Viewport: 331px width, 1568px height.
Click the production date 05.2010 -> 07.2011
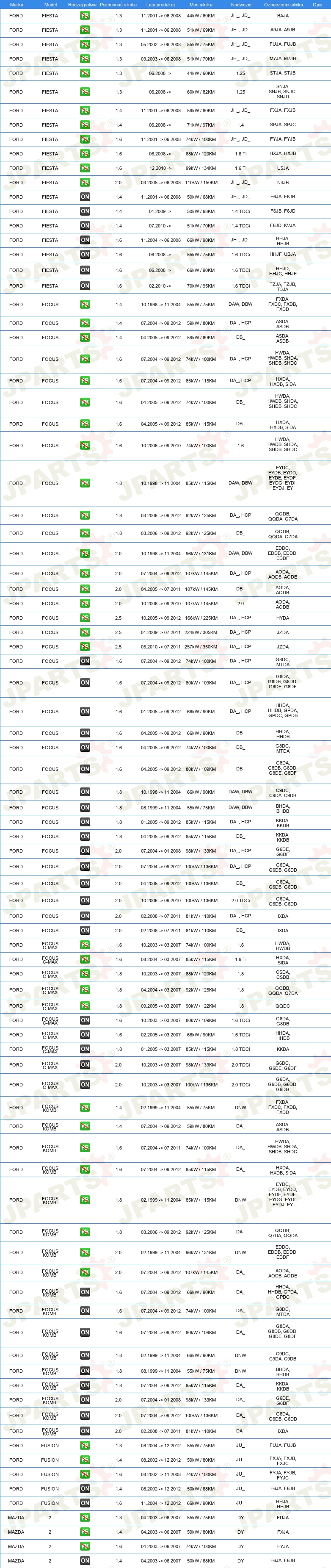[161, 647]
